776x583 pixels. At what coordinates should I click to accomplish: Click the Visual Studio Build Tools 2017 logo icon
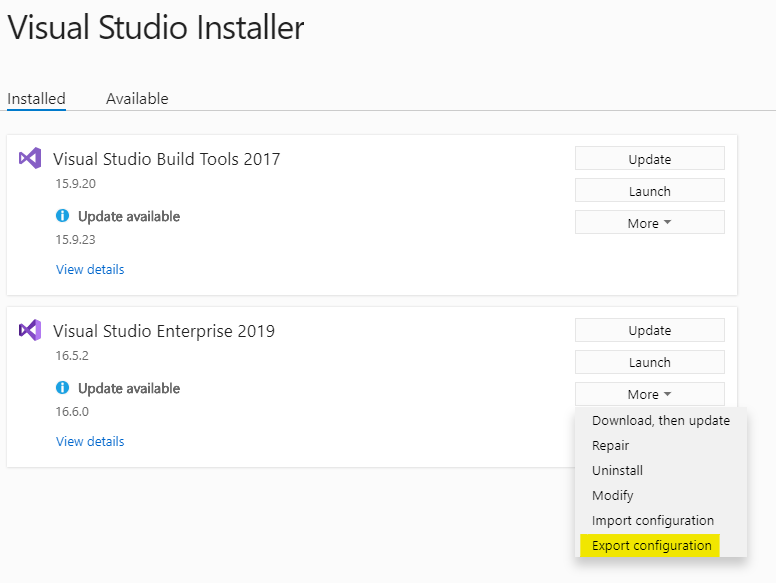[30, 158]
